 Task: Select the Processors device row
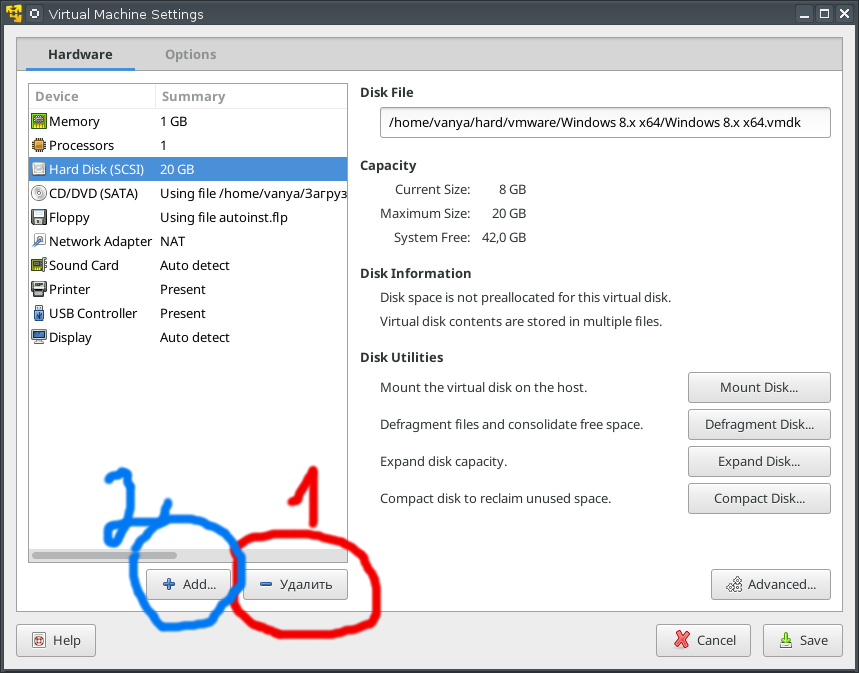(188, 145)
